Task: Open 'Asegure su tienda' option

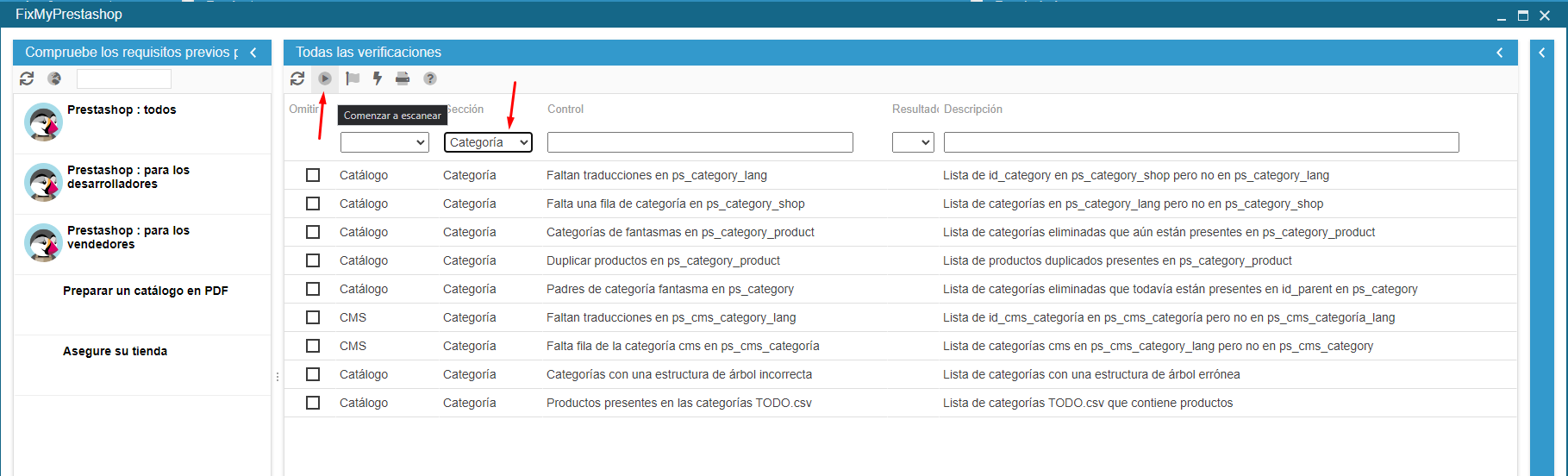Action: click(115, 352)
